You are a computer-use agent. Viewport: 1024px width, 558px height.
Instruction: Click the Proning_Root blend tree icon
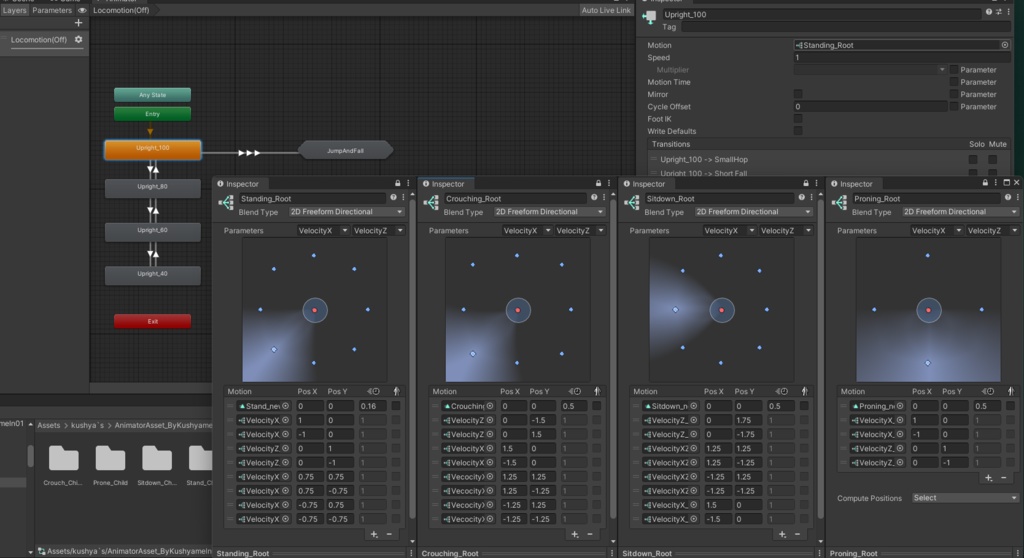tap(839, 203)
